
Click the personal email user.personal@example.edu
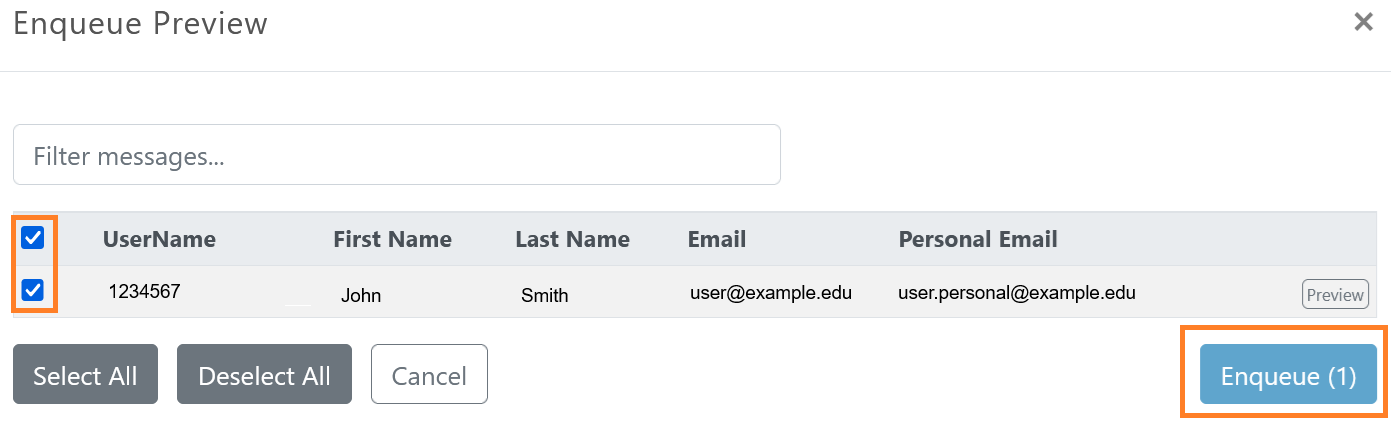pyautogui.click(x=1016, y=293)
